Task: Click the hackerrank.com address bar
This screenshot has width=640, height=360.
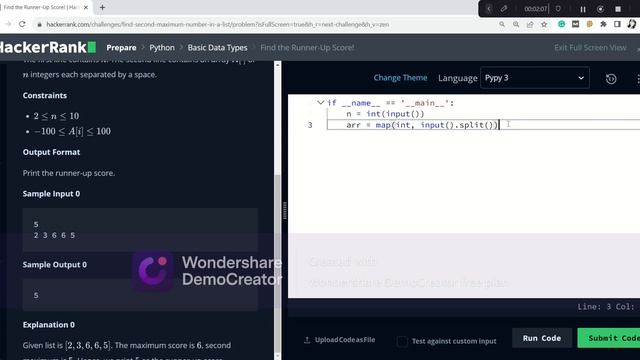Action: pos(261,24)
